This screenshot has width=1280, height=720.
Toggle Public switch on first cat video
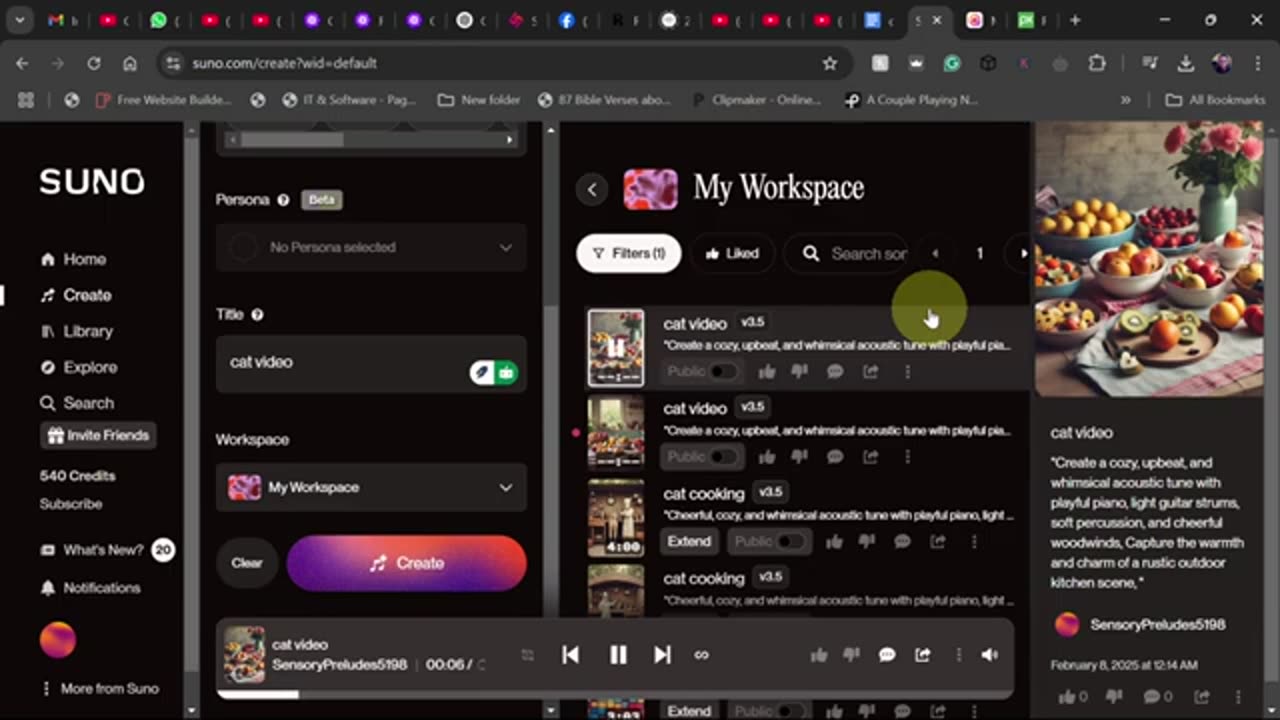click(722, 372)
